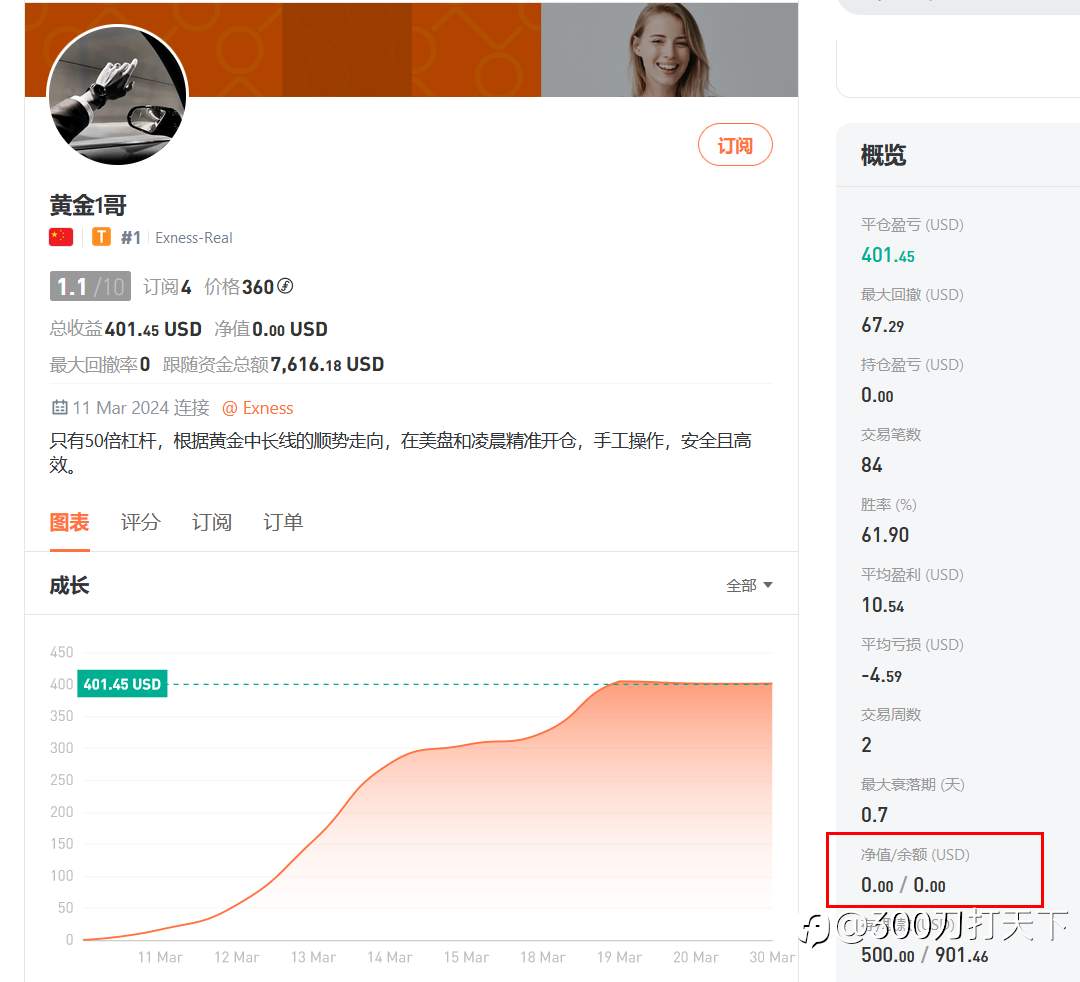The height and width of the screenshot is (982, 1080).
Task: Click the 成长 chart heading
Action: click(x=70, y=585)
